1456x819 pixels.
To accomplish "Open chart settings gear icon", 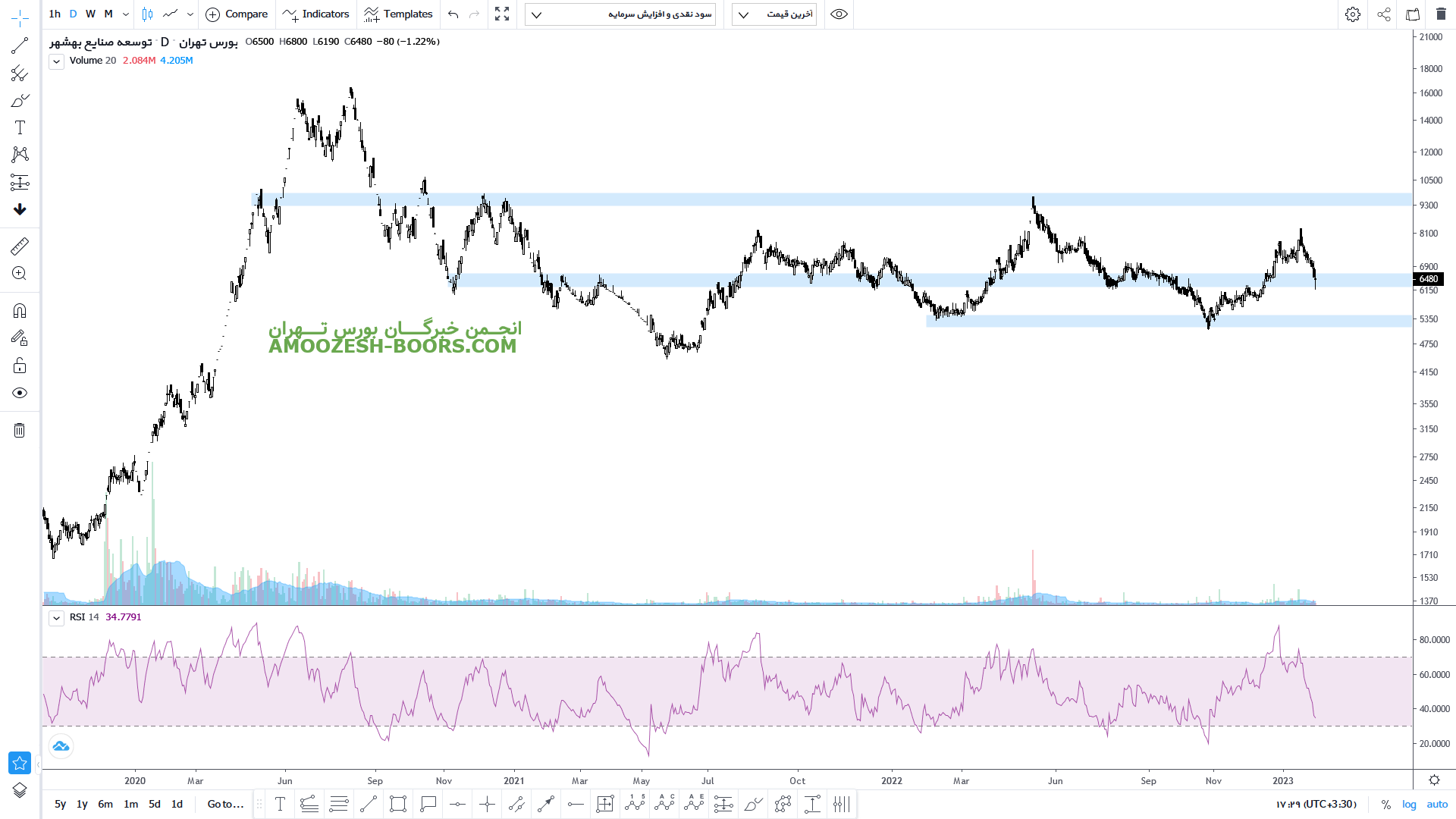I will point(1353,14).
